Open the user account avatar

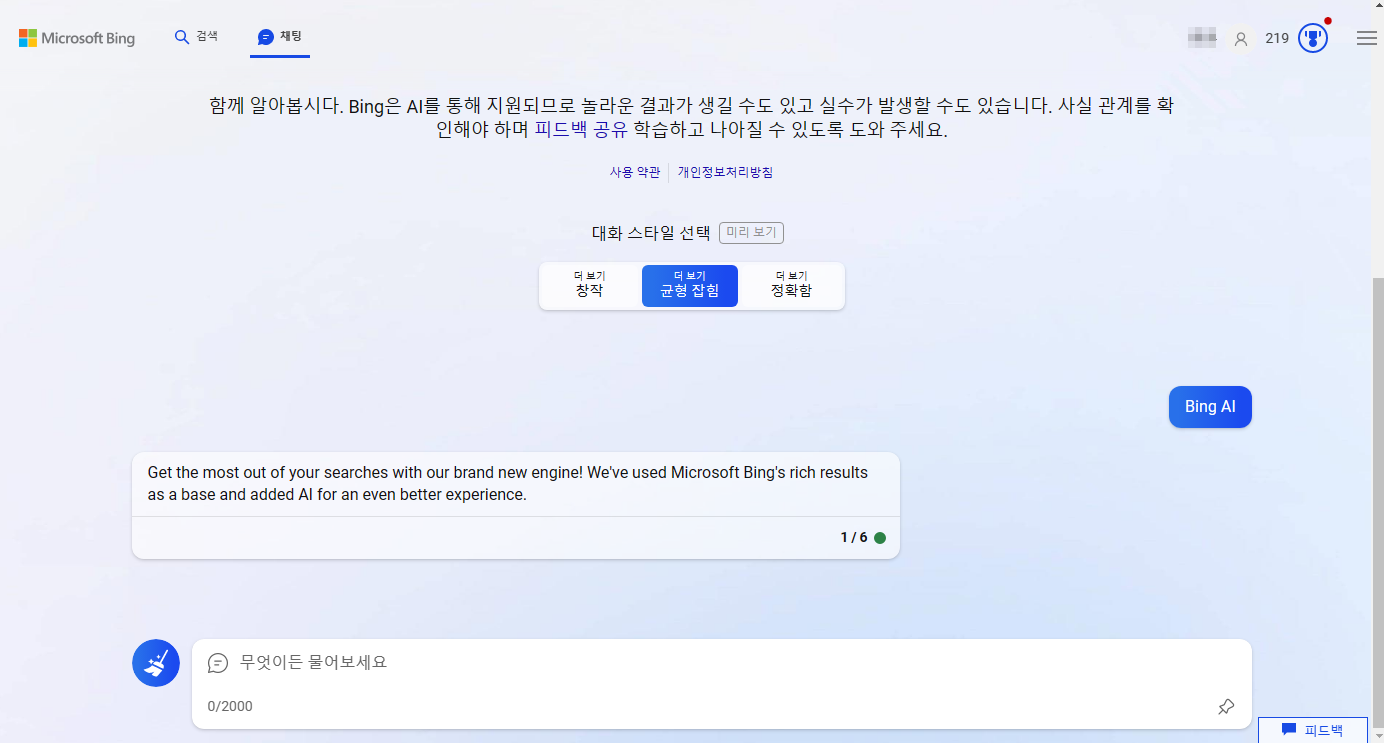1241,39
